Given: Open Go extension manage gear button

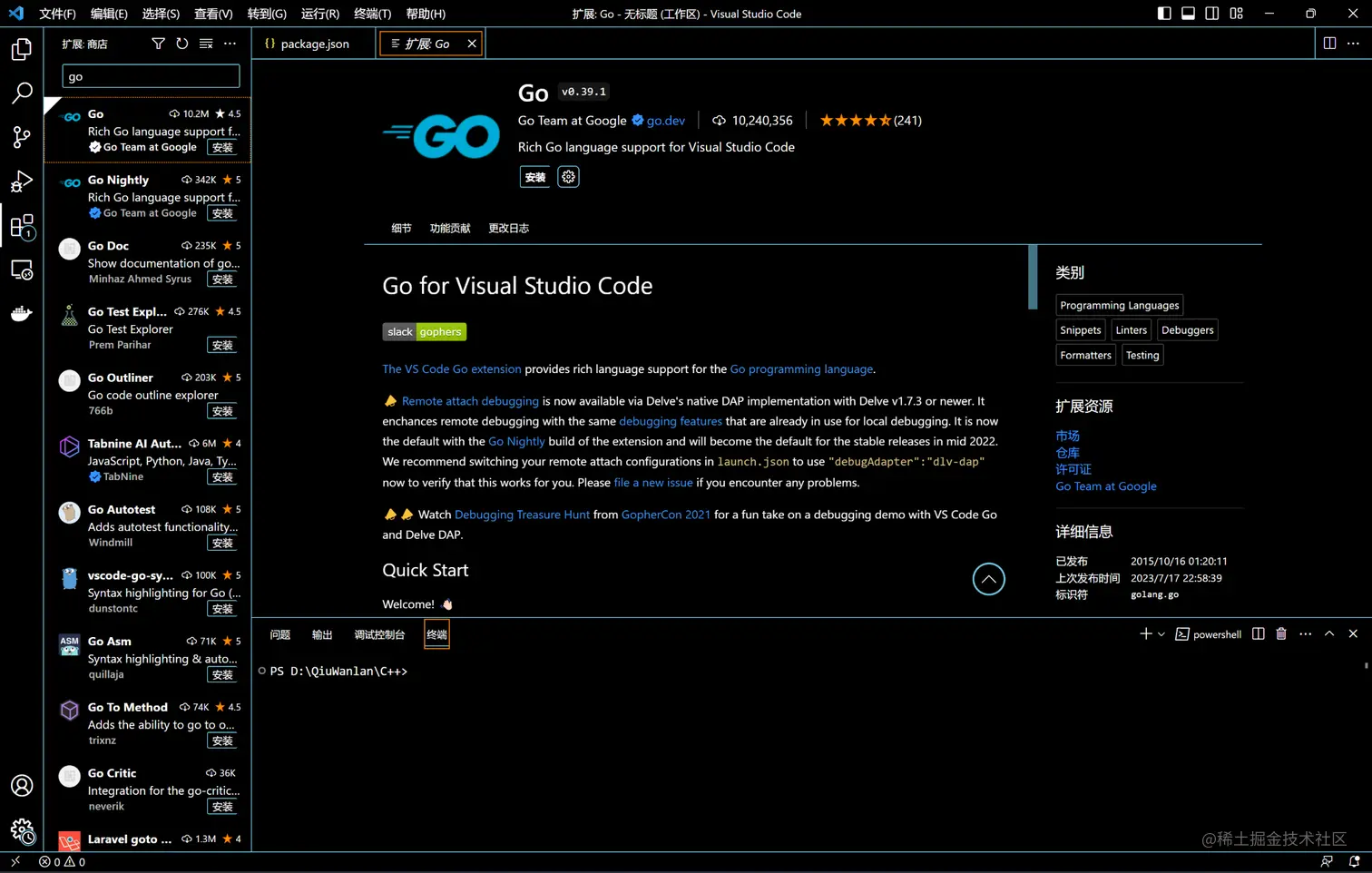Looking at the screenshot, I should point(568,177).
